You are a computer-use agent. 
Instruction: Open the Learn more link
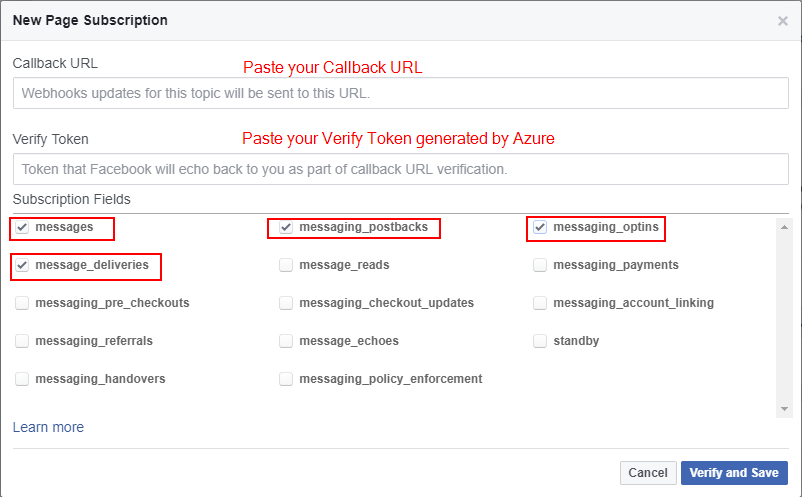point(48,427)
